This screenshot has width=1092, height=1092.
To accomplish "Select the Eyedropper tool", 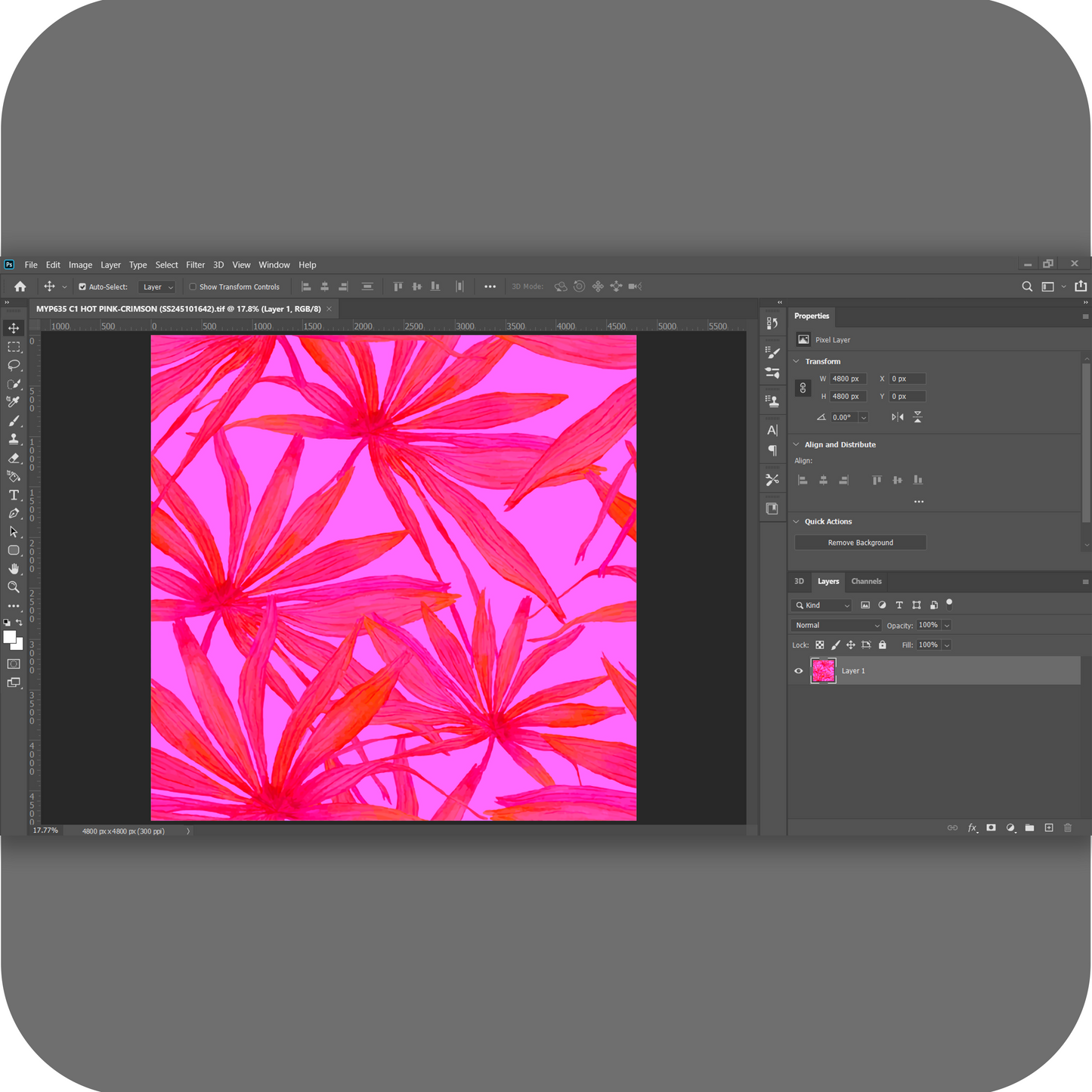I will [x=14, y=402].
